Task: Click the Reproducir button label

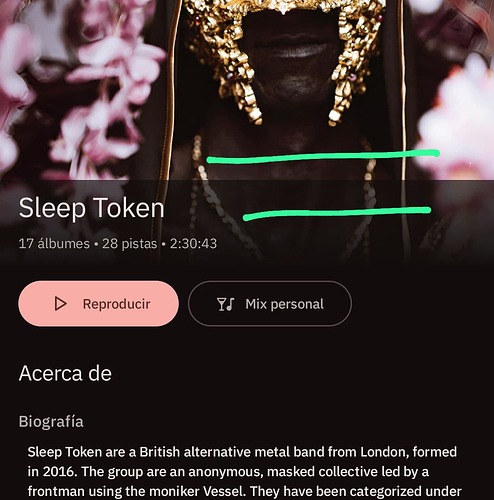Action: (x=117, y=304)
